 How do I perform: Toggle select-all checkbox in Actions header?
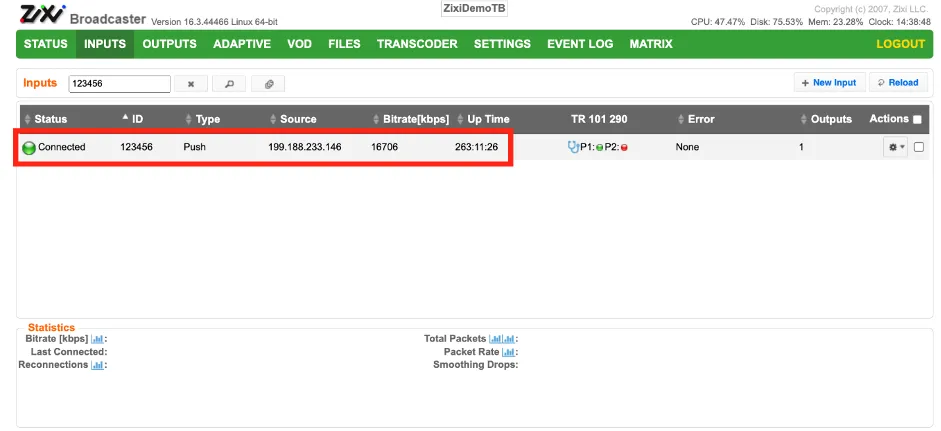click(x=917, y=119)
